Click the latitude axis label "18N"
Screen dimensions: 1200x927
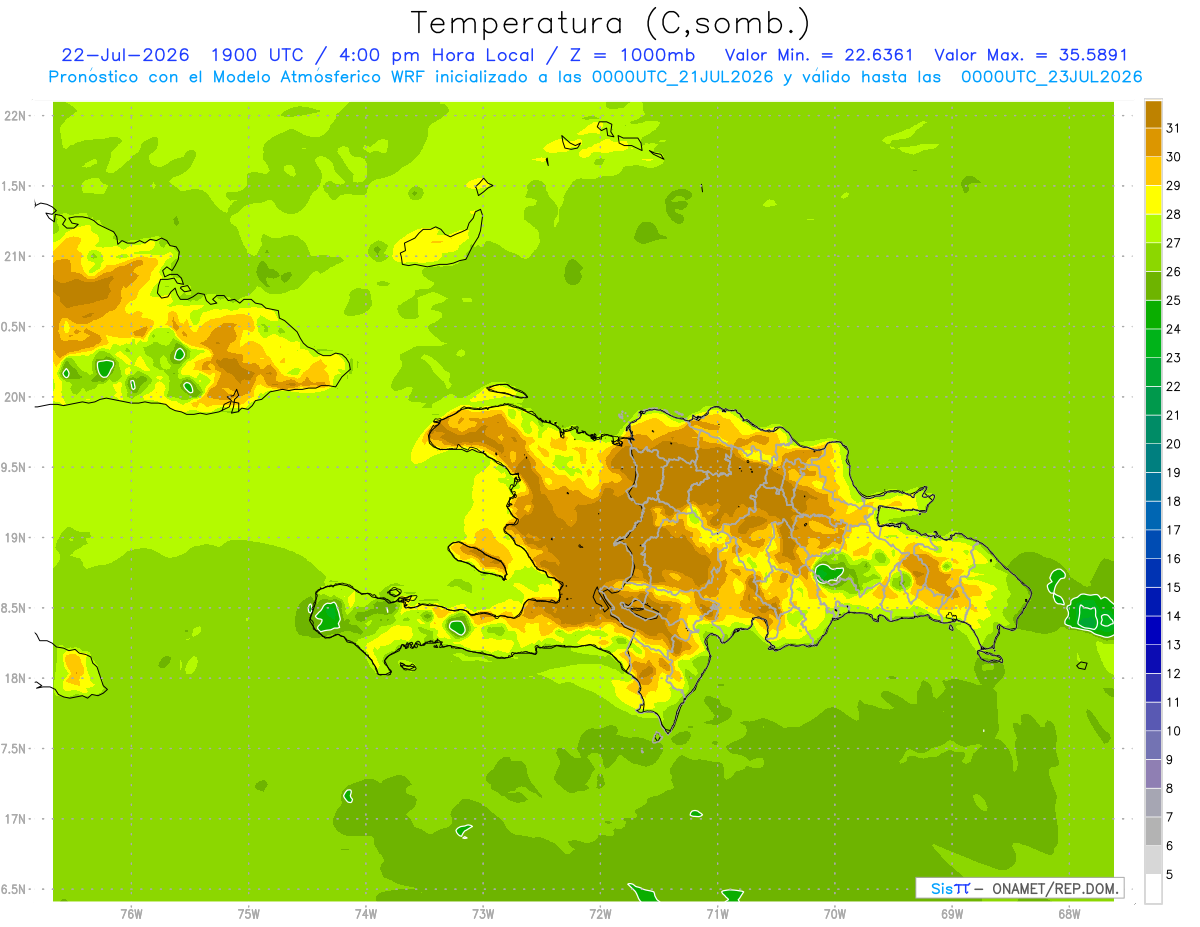pos(16,678)
